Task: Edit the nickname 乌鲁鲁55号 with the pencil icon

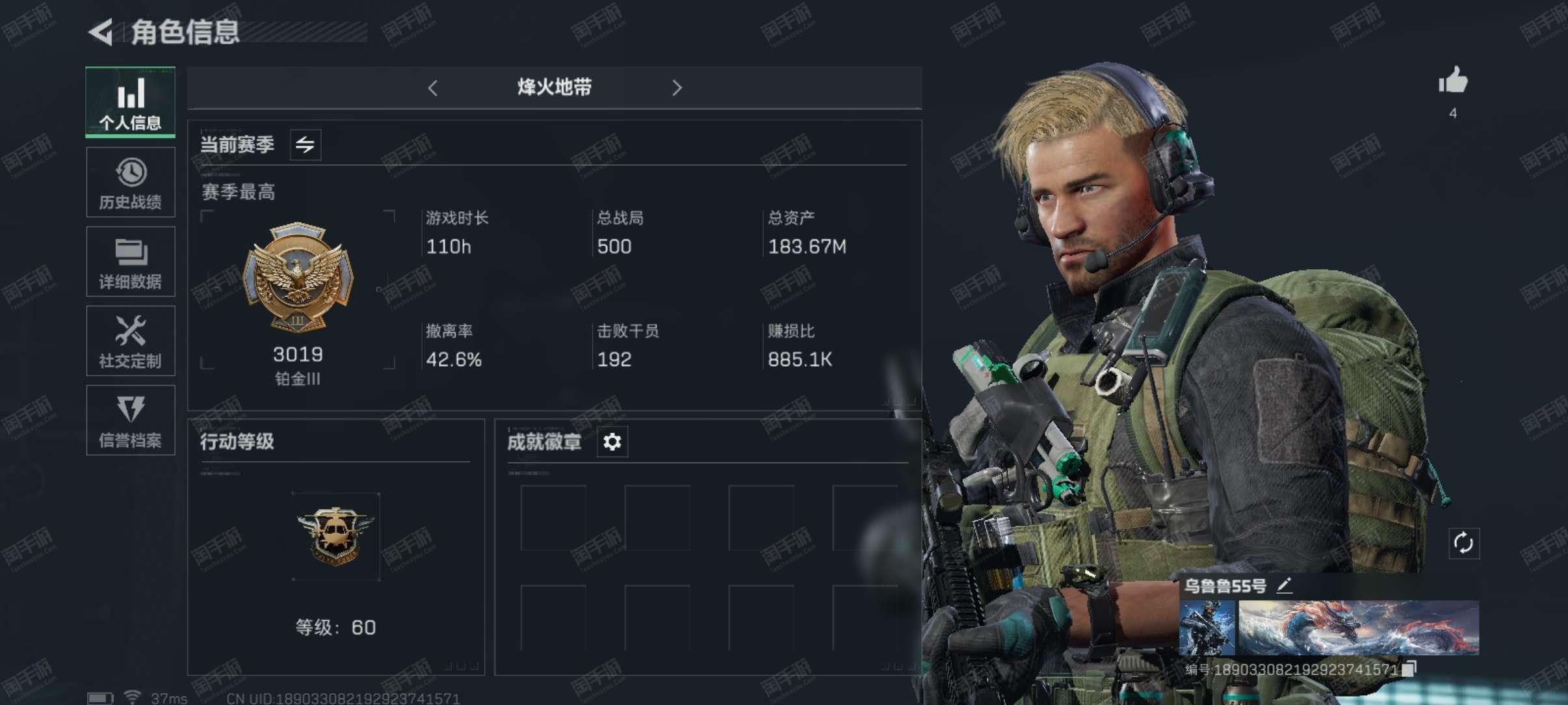Action: point(1283,586)
